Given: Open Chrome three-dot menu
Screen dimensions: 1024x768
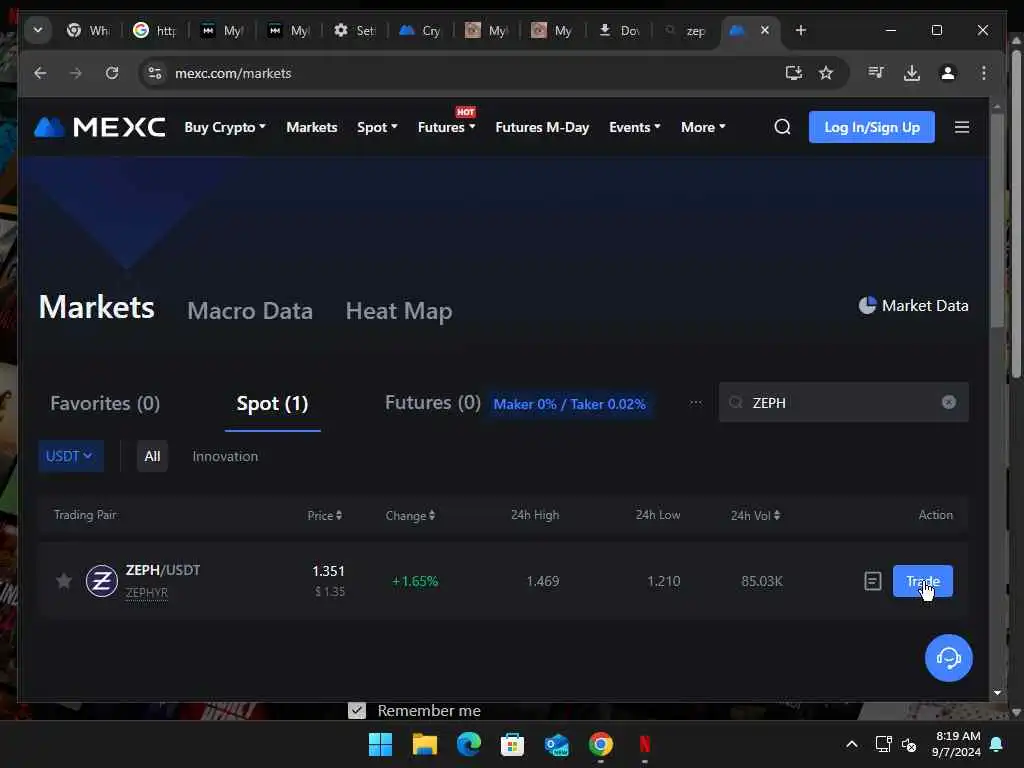Looking at the screenshot, I should (984, 73).
